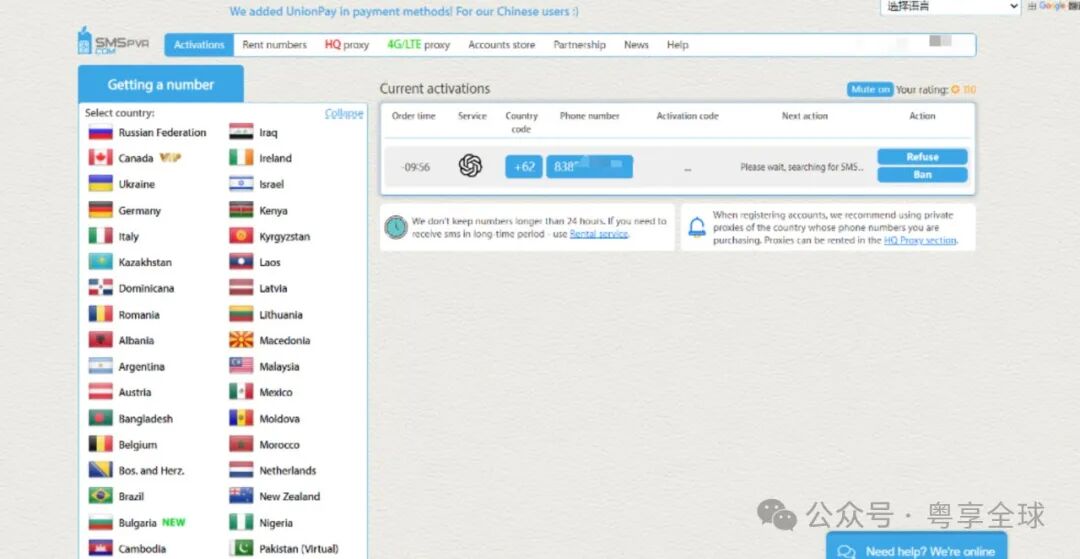Open the Activations tab
The image size is (1080, 559).
click(x=199, y=45)
